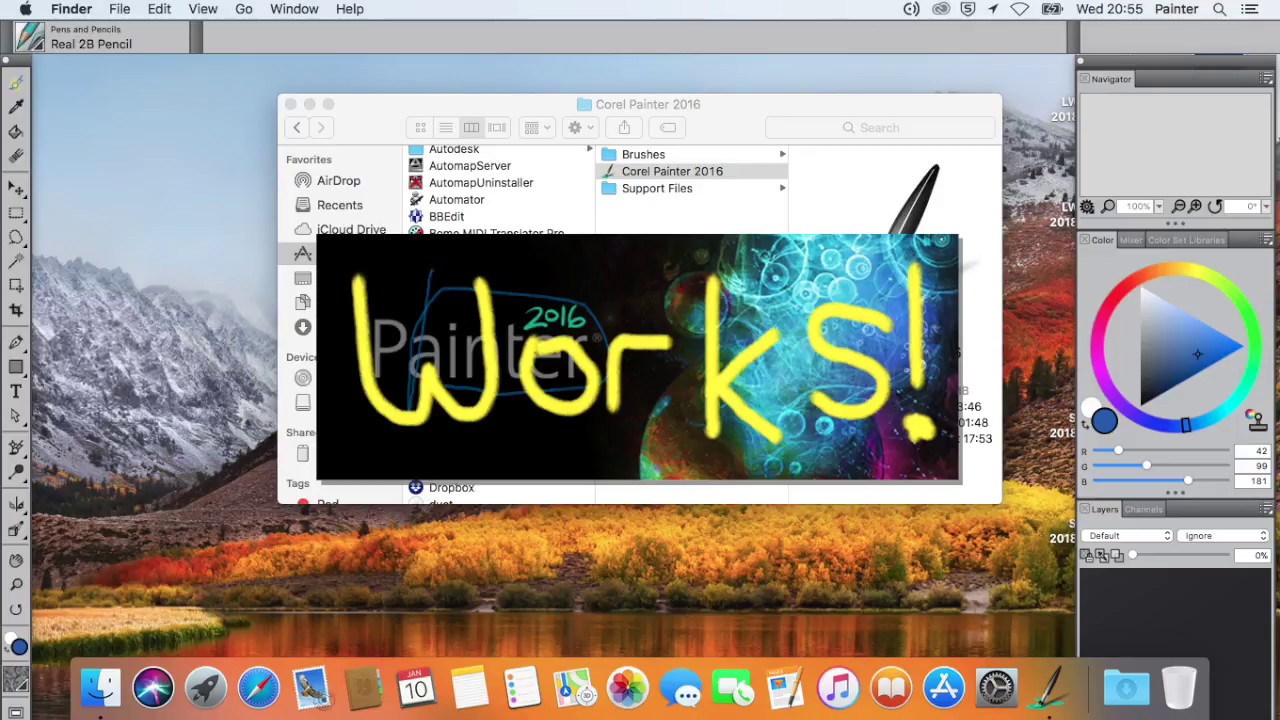The image size is (1280, 720).
Task: Select the Magnifier tool in toolbox
Action: [x=16, y=585]
